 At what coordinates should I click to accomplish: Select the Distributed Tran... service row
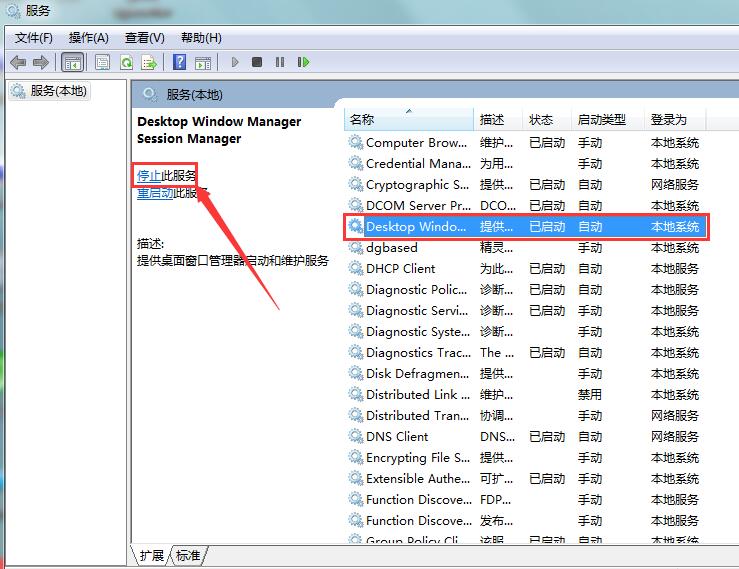pos(526,415)
